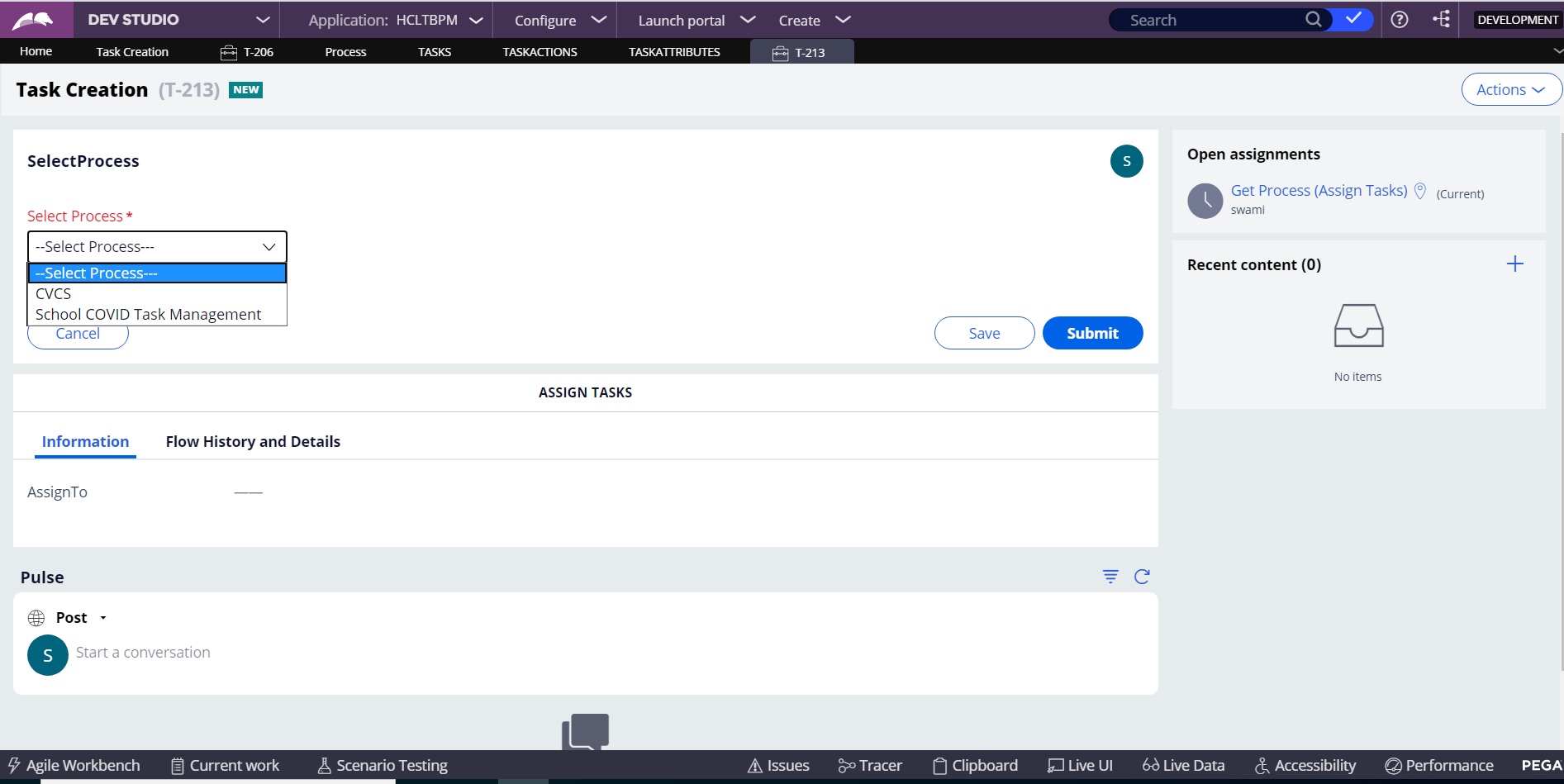Click the chat bubbles icon below Pulse
Screen dimensions: 1564x784
pyautogui.click(x=586, y=732)
